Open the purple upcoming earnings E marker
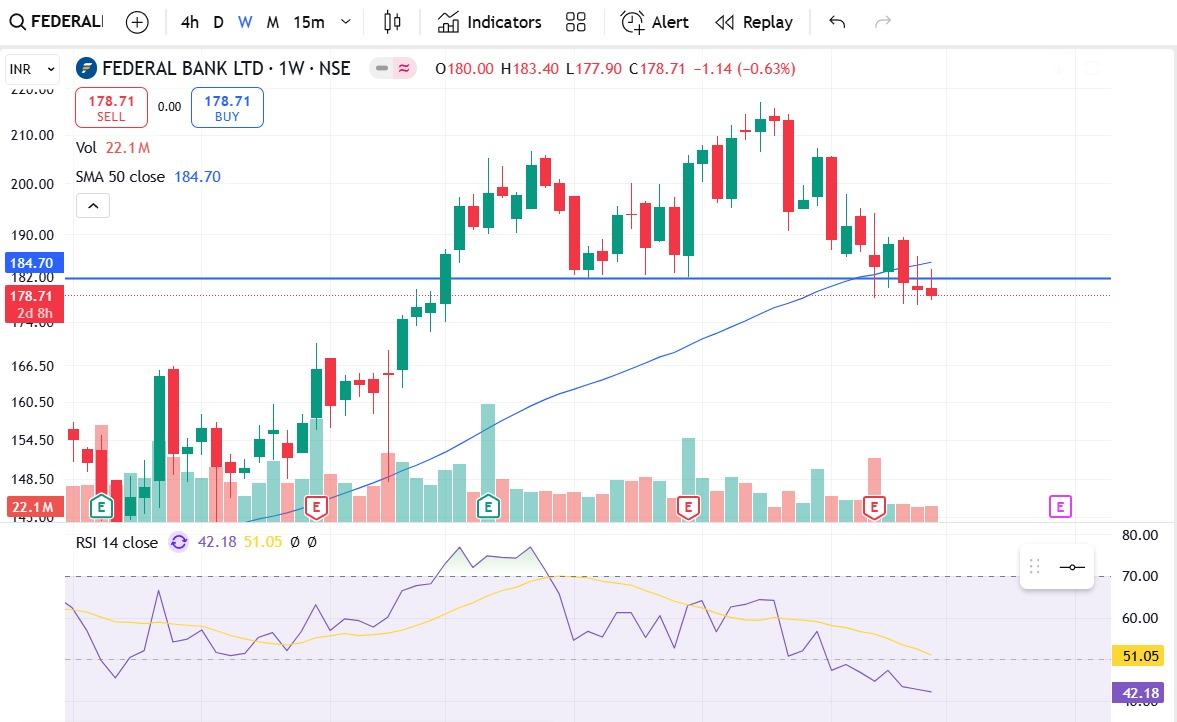Screen dimensions: 1177x722 coord(1060,507)
